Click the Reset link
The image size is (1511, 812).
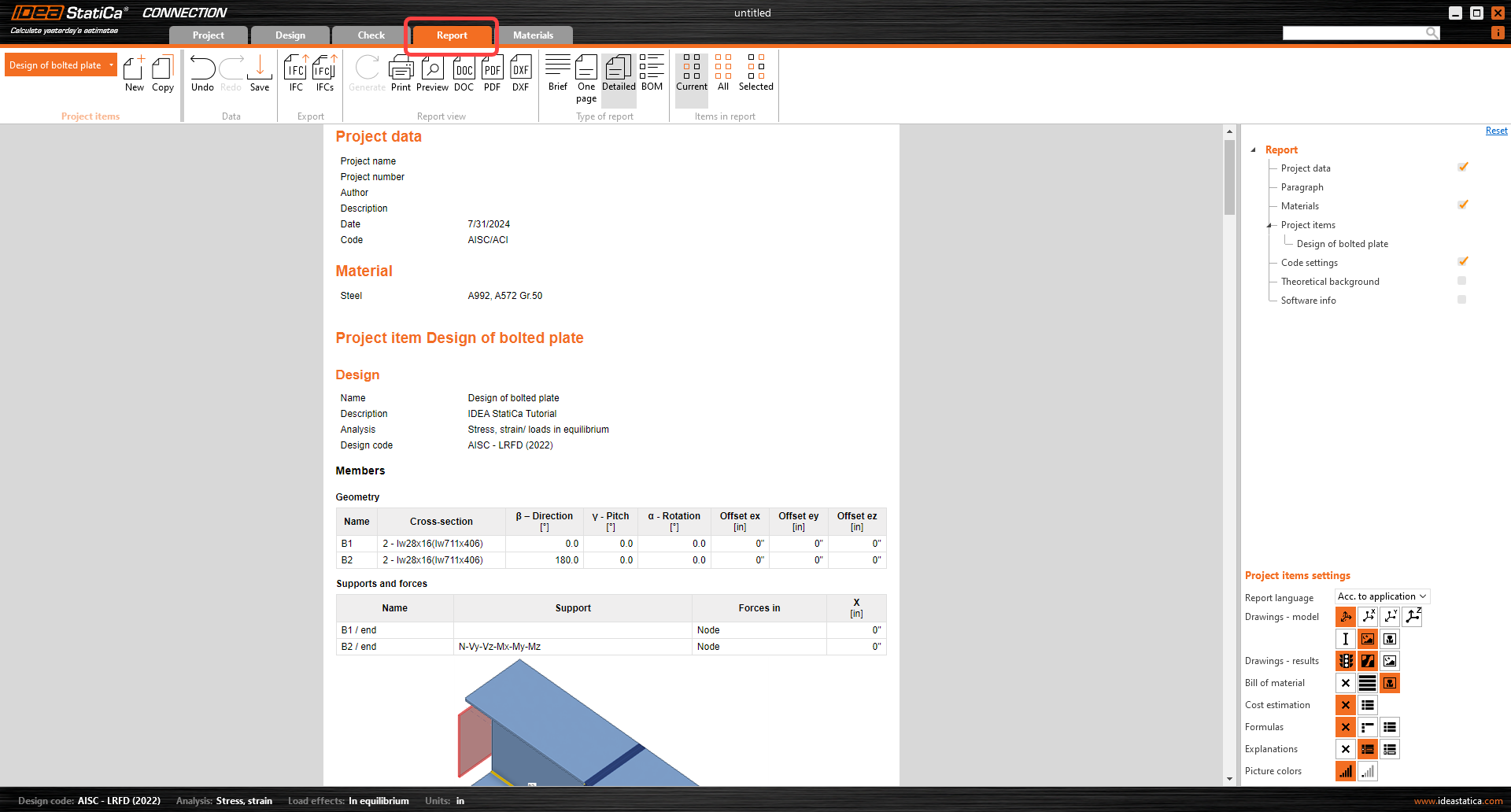tap(1496, 131)
